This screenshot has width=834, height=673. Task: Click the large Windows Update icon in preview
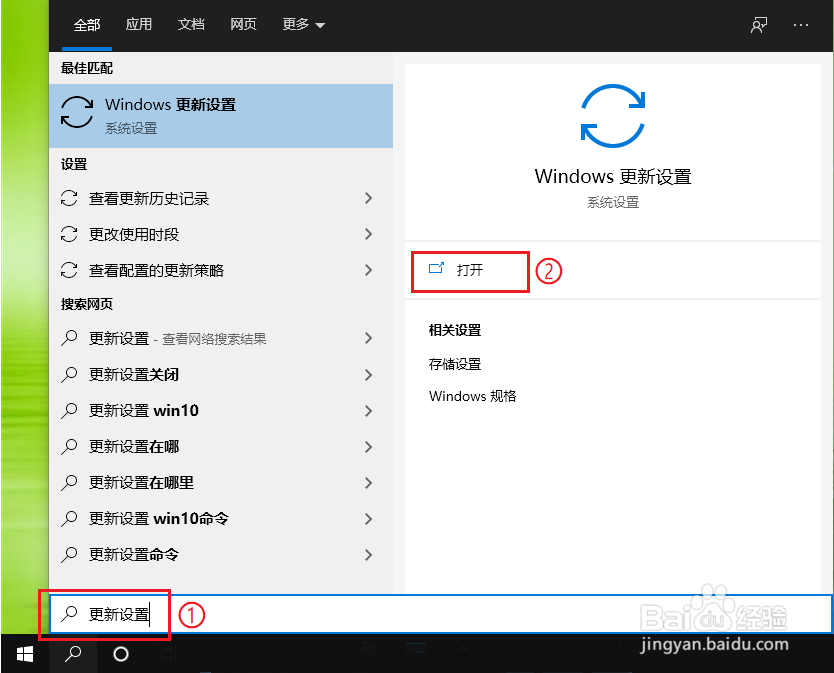tap(613, 116)
